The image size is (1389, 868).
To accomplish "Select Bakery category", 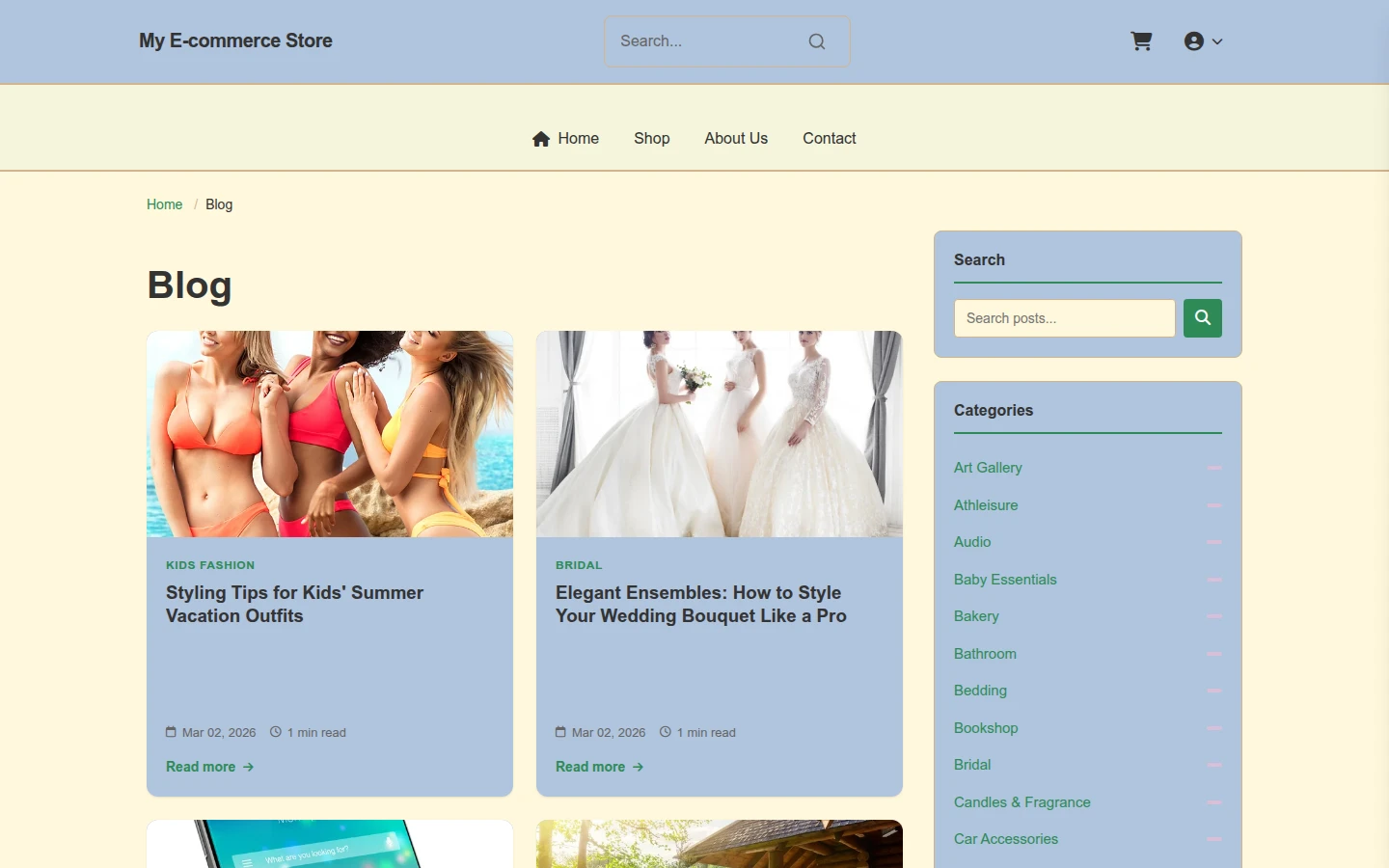I will [976, 616].
